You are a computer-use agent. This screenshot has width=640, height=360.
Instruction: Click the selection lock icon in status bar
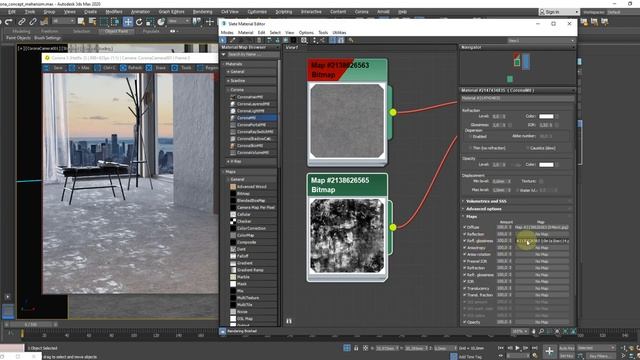tap(356, 348)
